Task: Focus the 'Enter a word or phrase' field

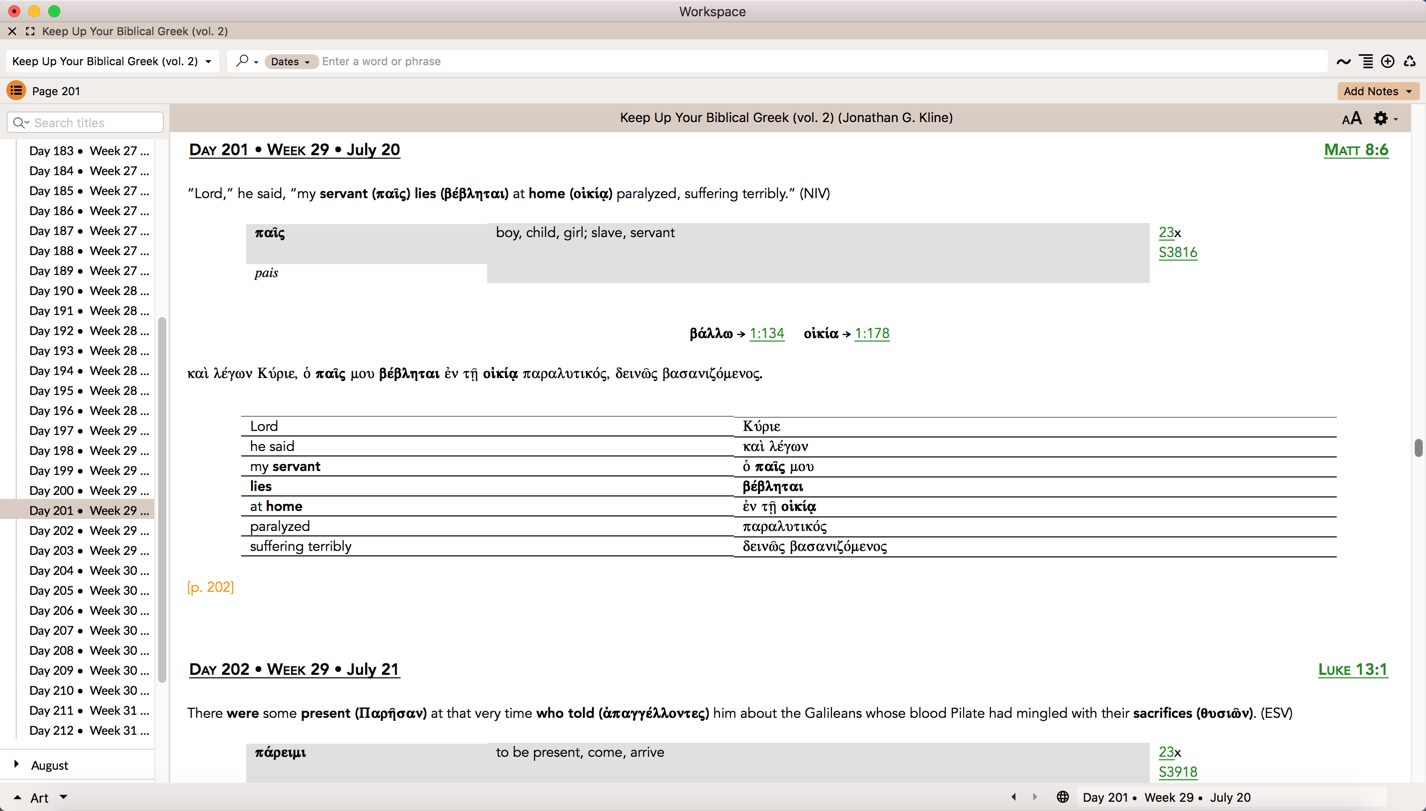Action: [x=822, y=61]
